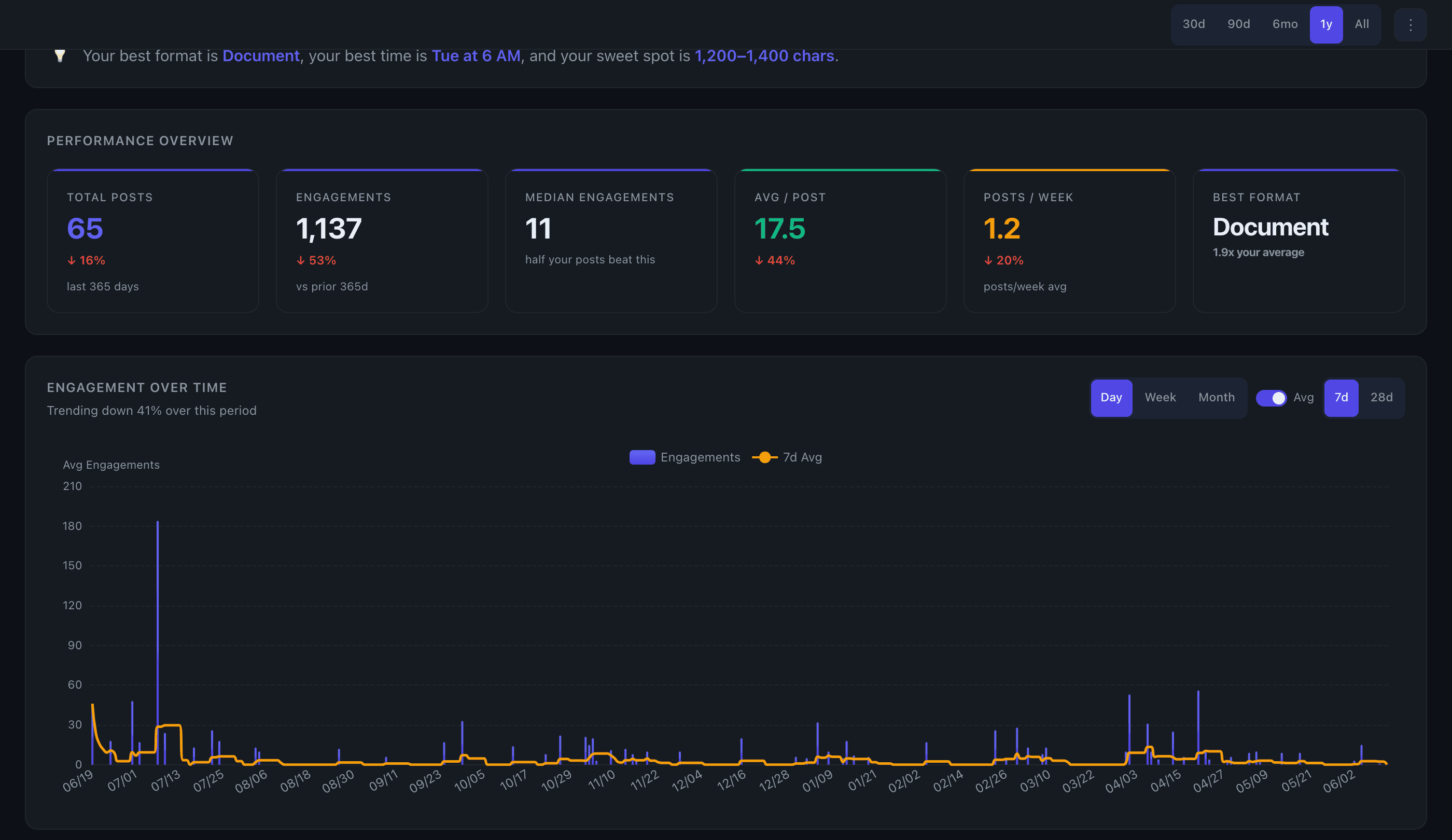The image size is (1452, 840).
Task: Open the Total Posts card
Action: (152, 241)
